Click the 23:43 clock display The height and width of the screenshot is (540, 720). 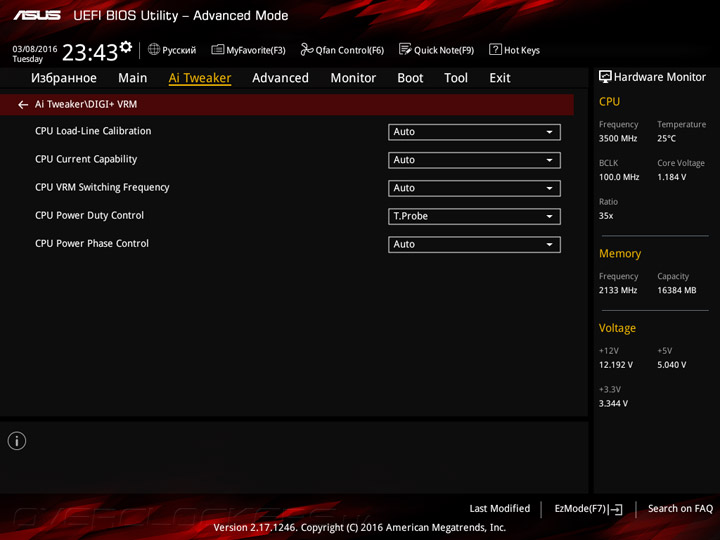click(90, 53)
